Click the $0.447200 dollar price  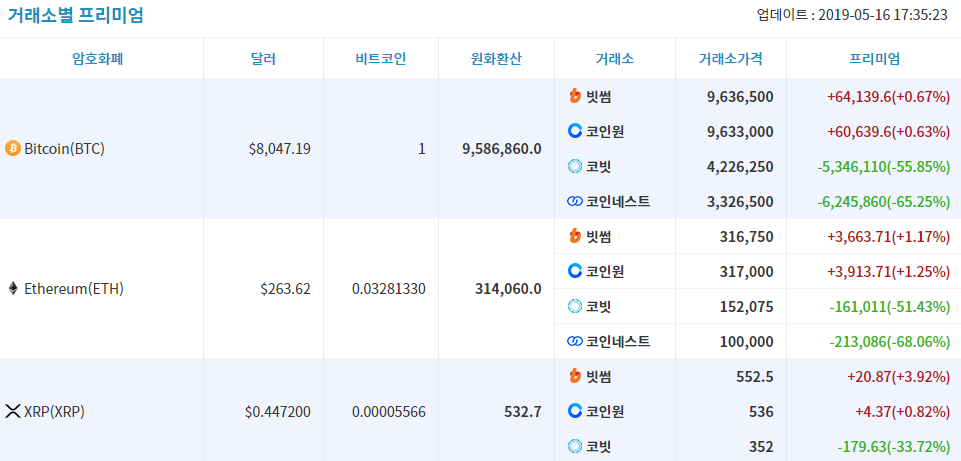(278, 412)
